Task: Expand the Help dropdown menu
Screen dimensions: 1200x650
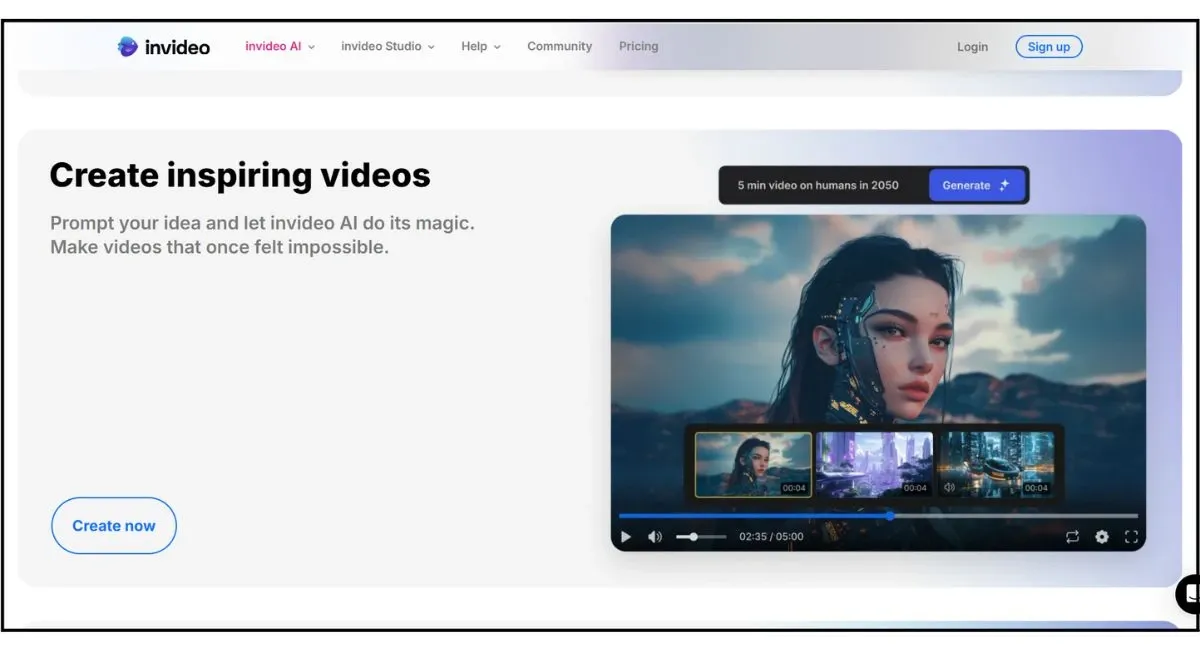Action: pyautogui.click(x=481, y=46)
